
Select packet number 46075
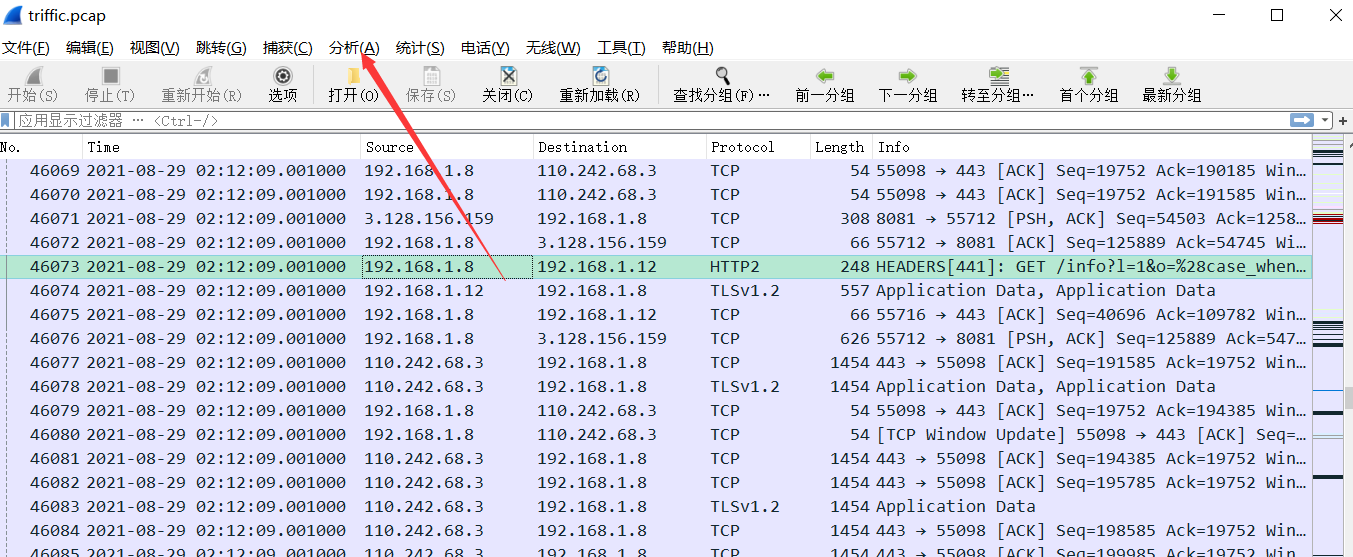655,315
